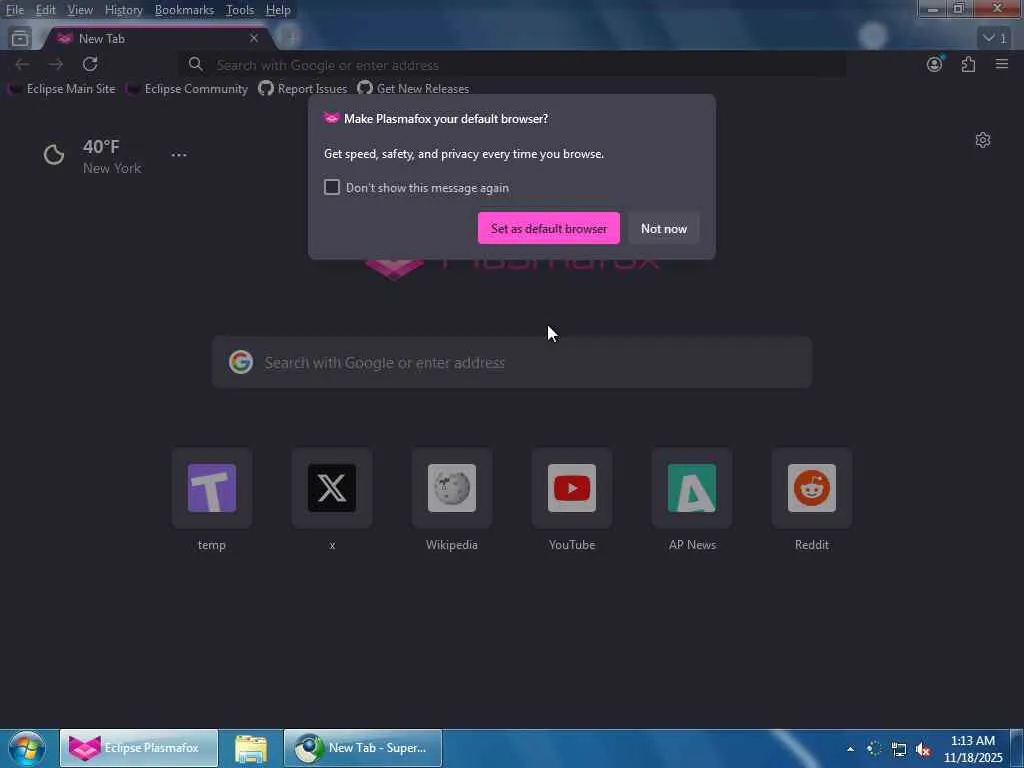Click the Google logo in the search box
This screenshot has height=768, width=1024.
pos(241,362)
